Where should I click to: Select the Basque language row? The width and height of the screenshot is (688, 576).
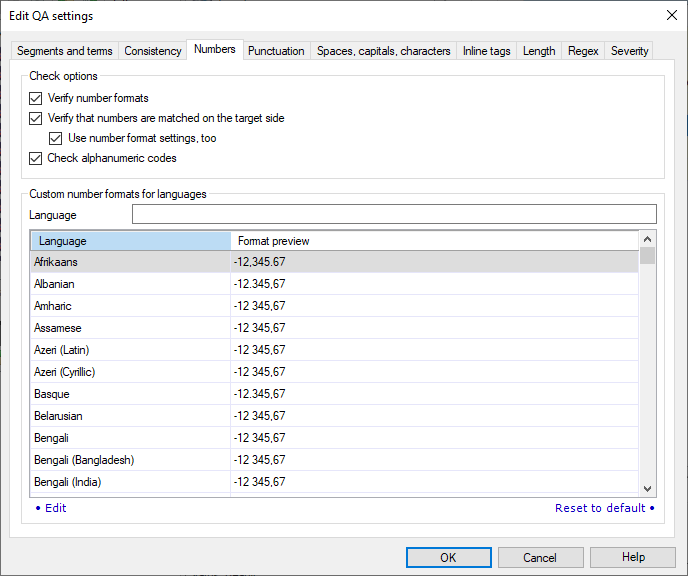click(x=334, y=394)
